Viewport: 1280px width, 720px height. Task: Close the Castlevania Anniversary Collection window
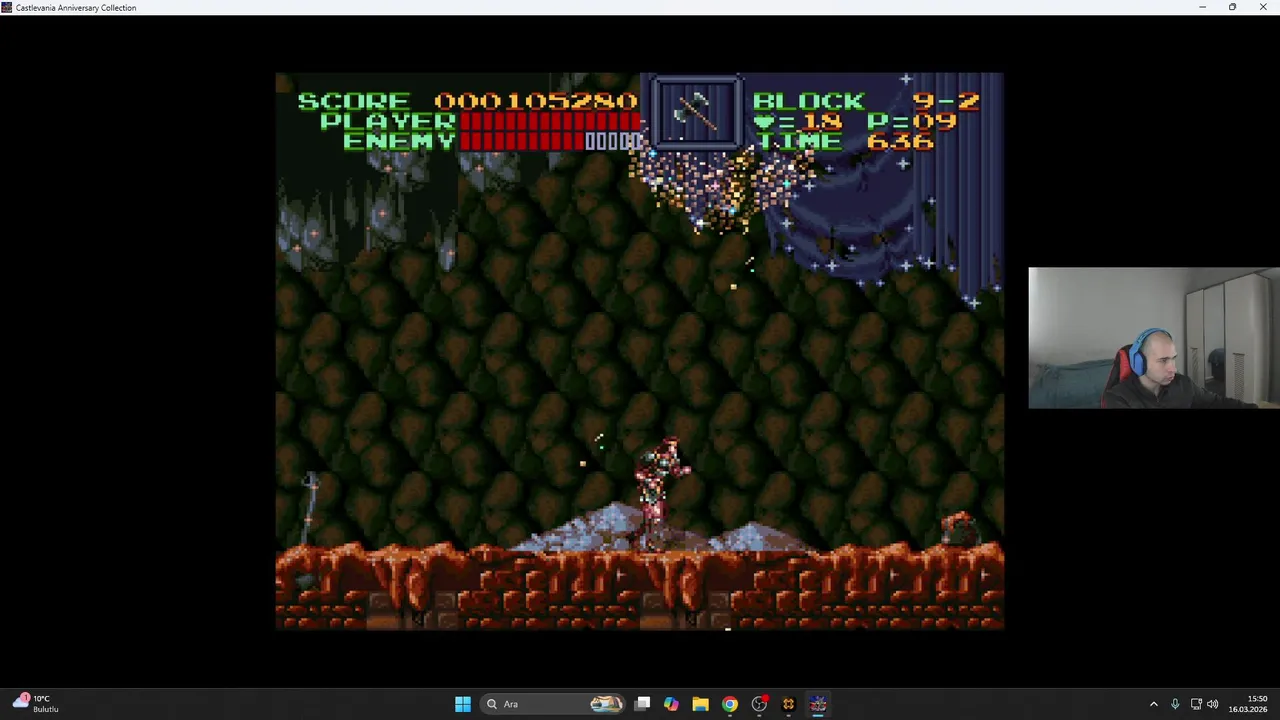coord(1263,7)
